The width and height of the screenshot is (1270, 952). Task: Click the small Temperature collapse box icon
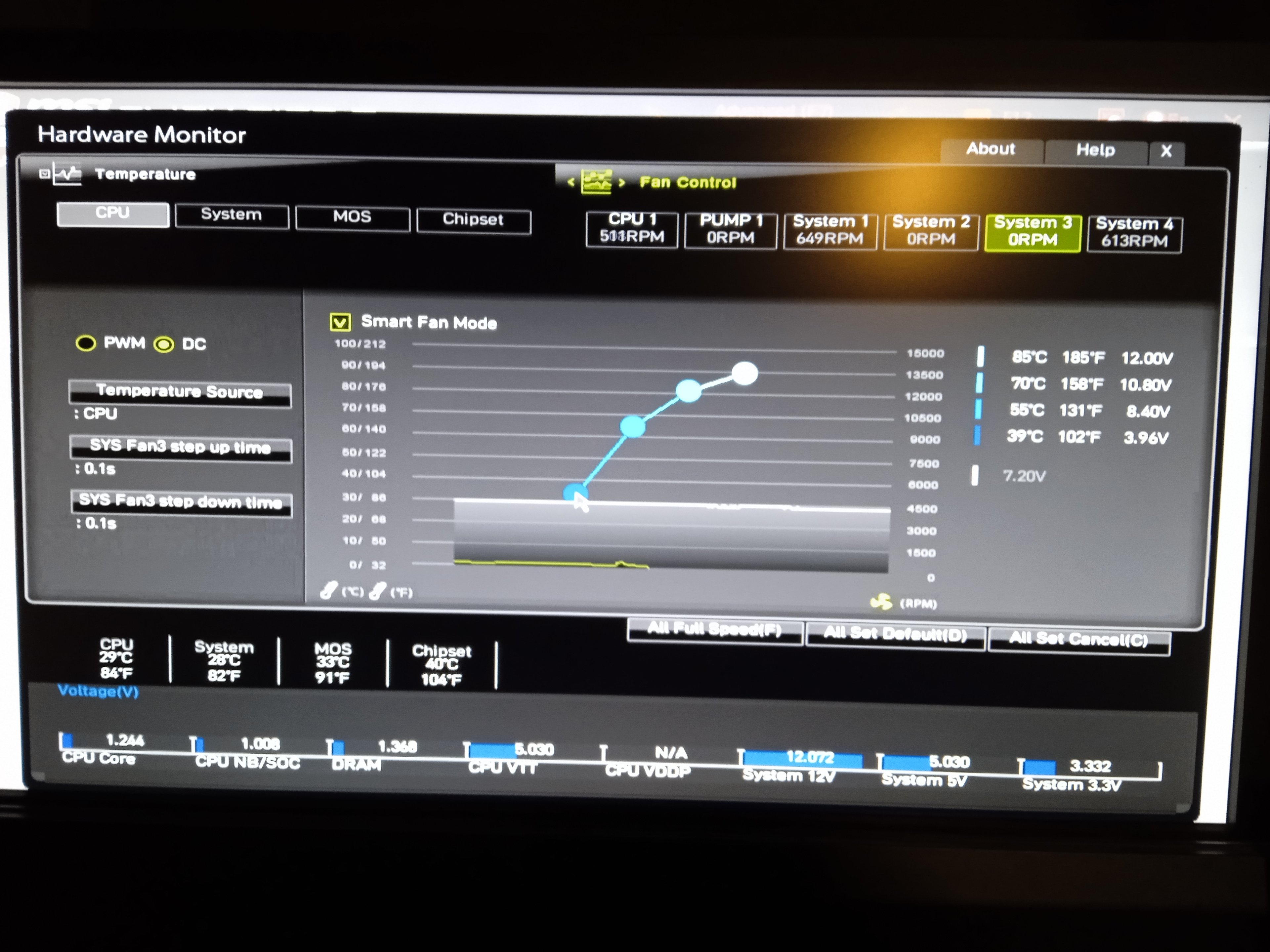(44, 173)
